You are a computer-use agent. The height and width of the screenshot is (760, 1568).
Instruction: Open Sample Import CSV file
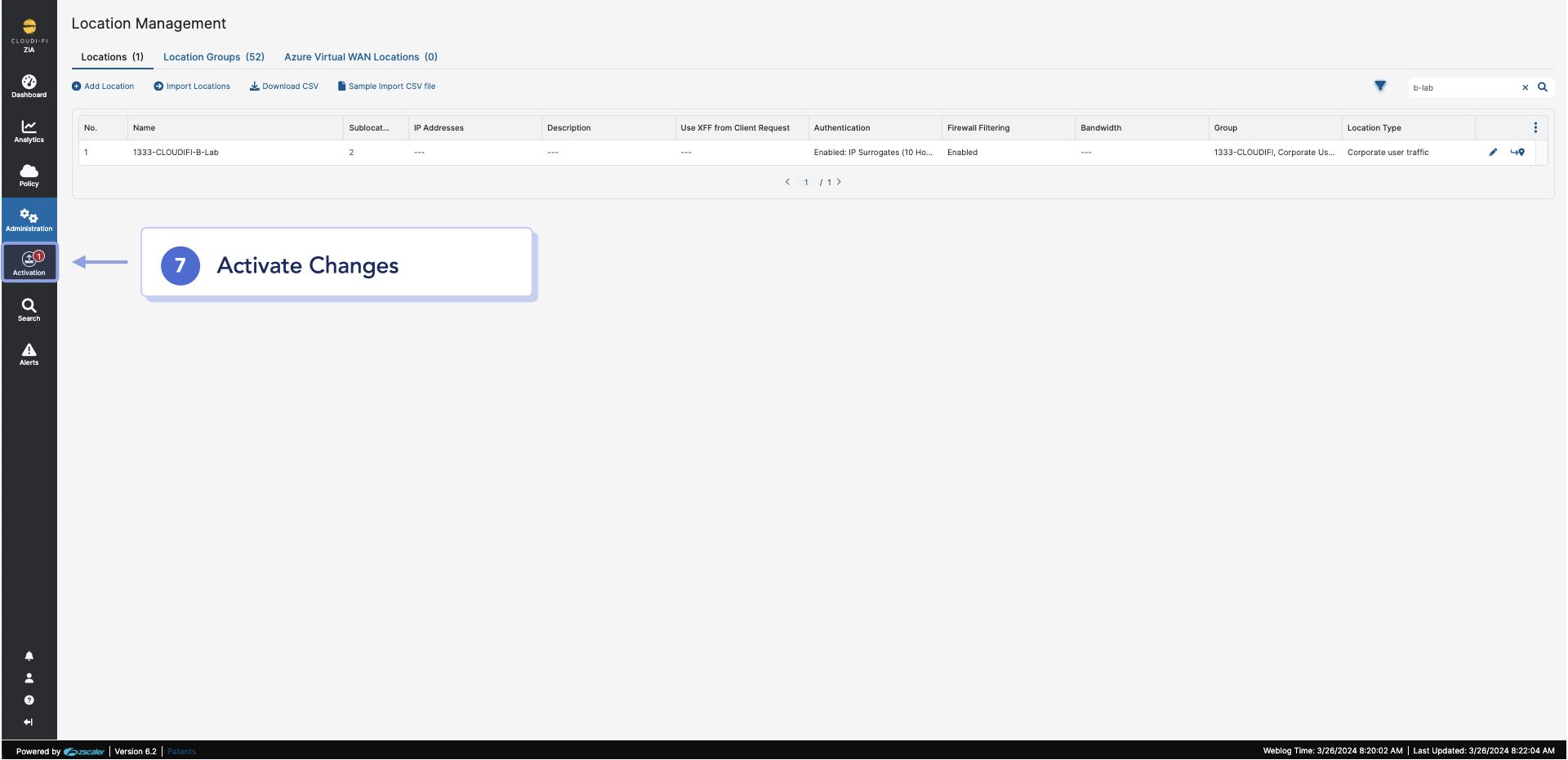pyautogui.click(x=387, y=86)
